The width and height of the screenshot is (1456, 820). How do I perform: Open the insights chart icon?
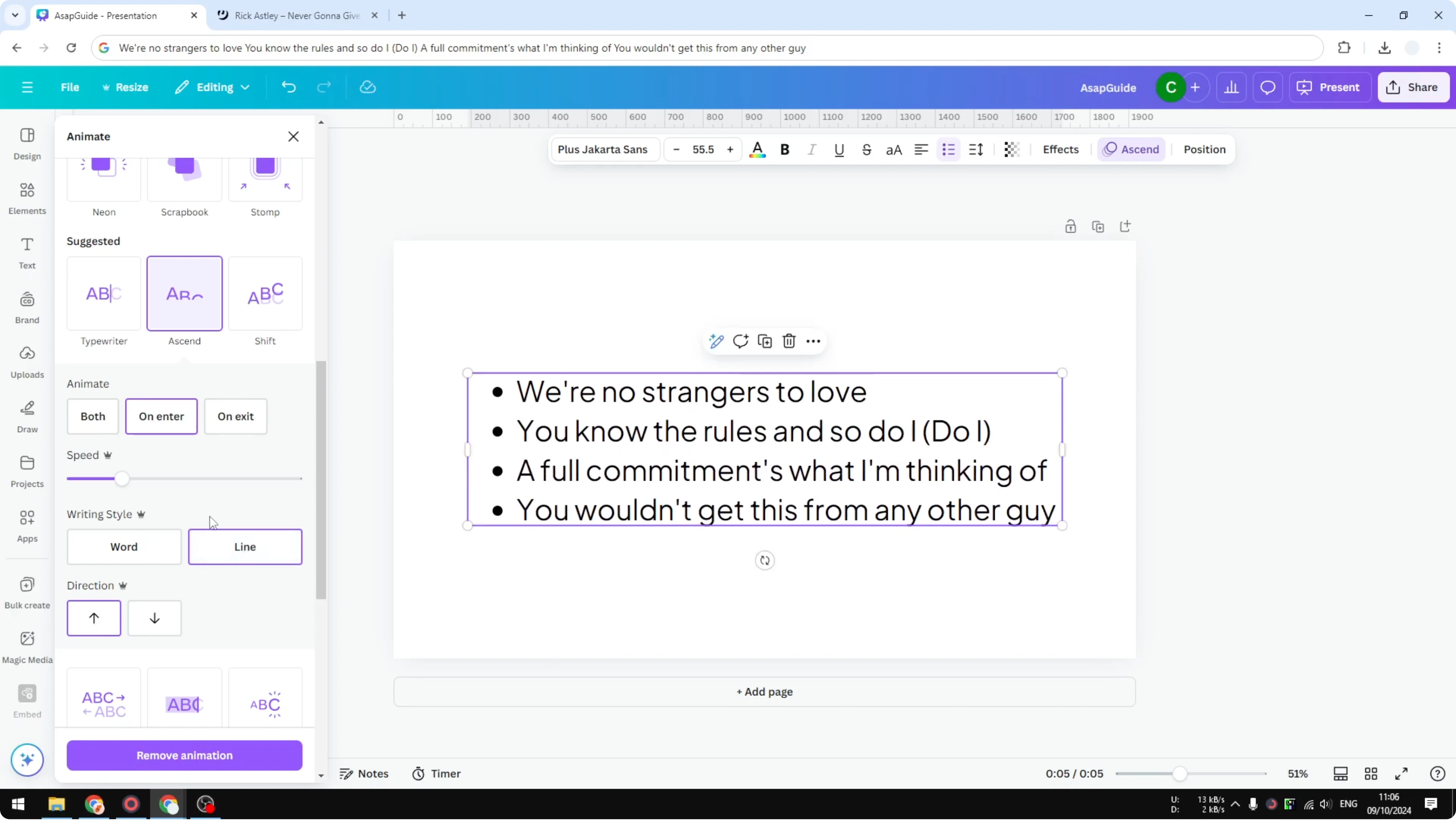click(1231, 88)
